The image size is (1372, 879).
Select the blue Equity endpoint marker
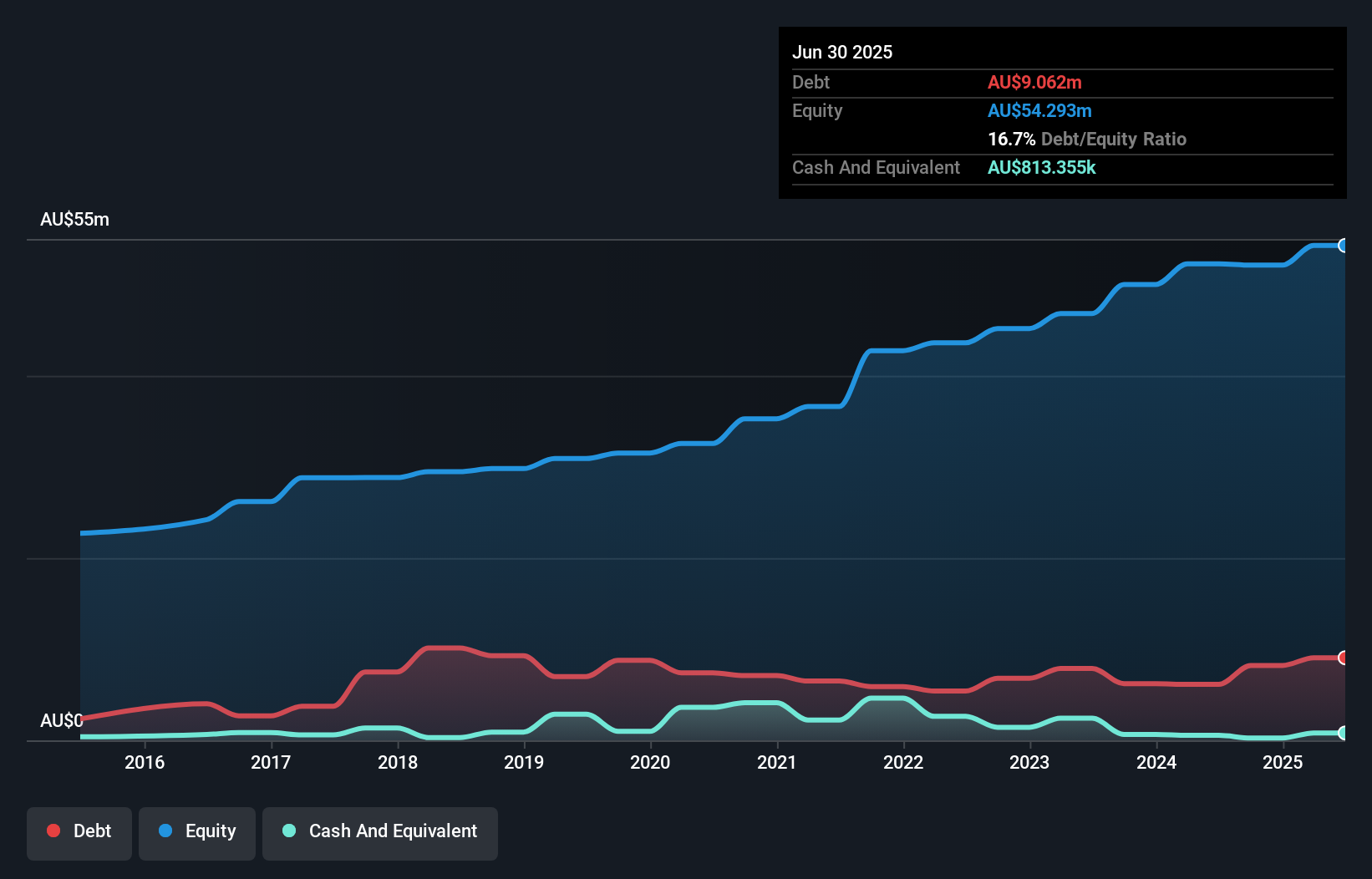coord(1343,246)
